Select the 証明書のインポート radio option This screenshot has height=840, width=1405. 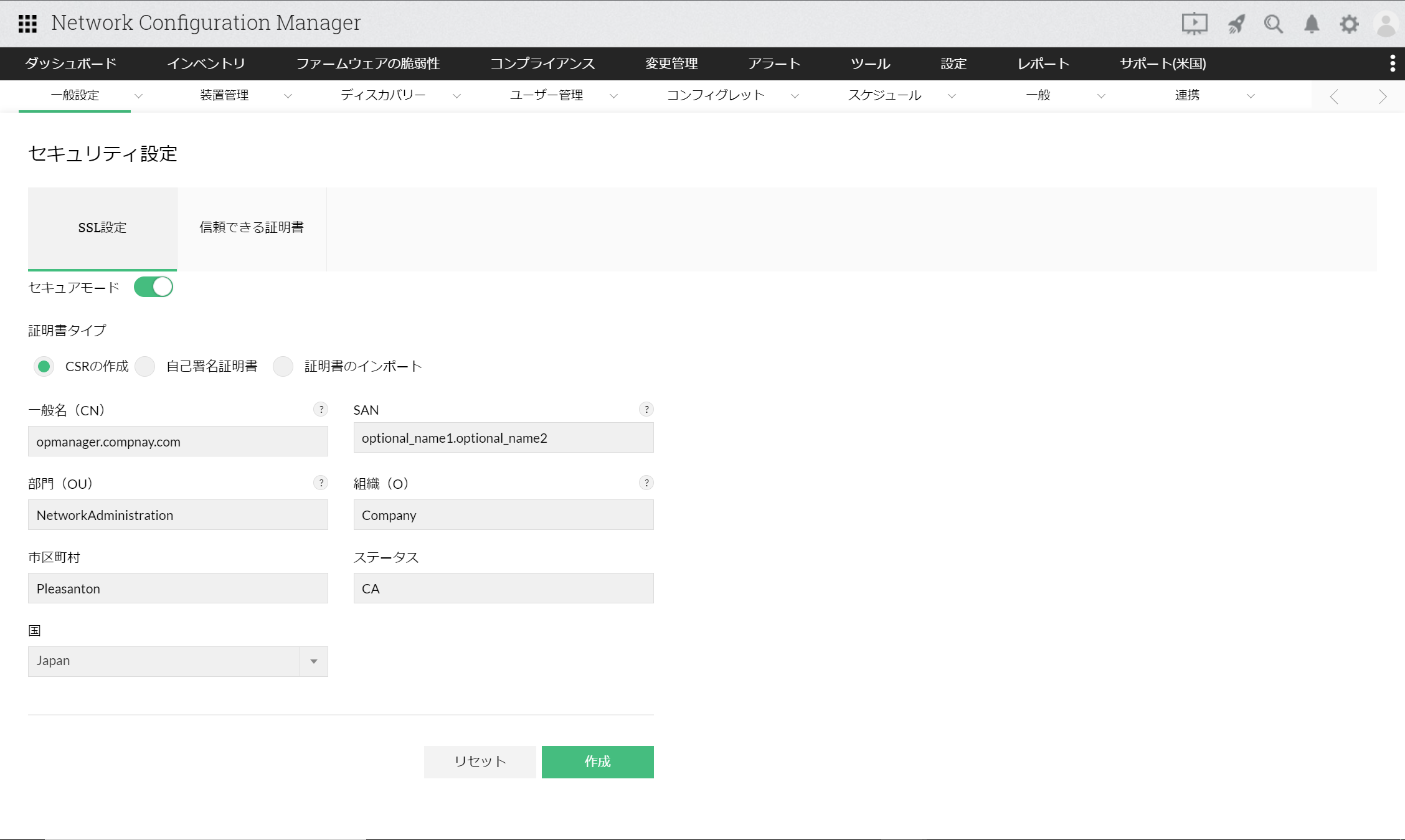(x=283, y=366)
